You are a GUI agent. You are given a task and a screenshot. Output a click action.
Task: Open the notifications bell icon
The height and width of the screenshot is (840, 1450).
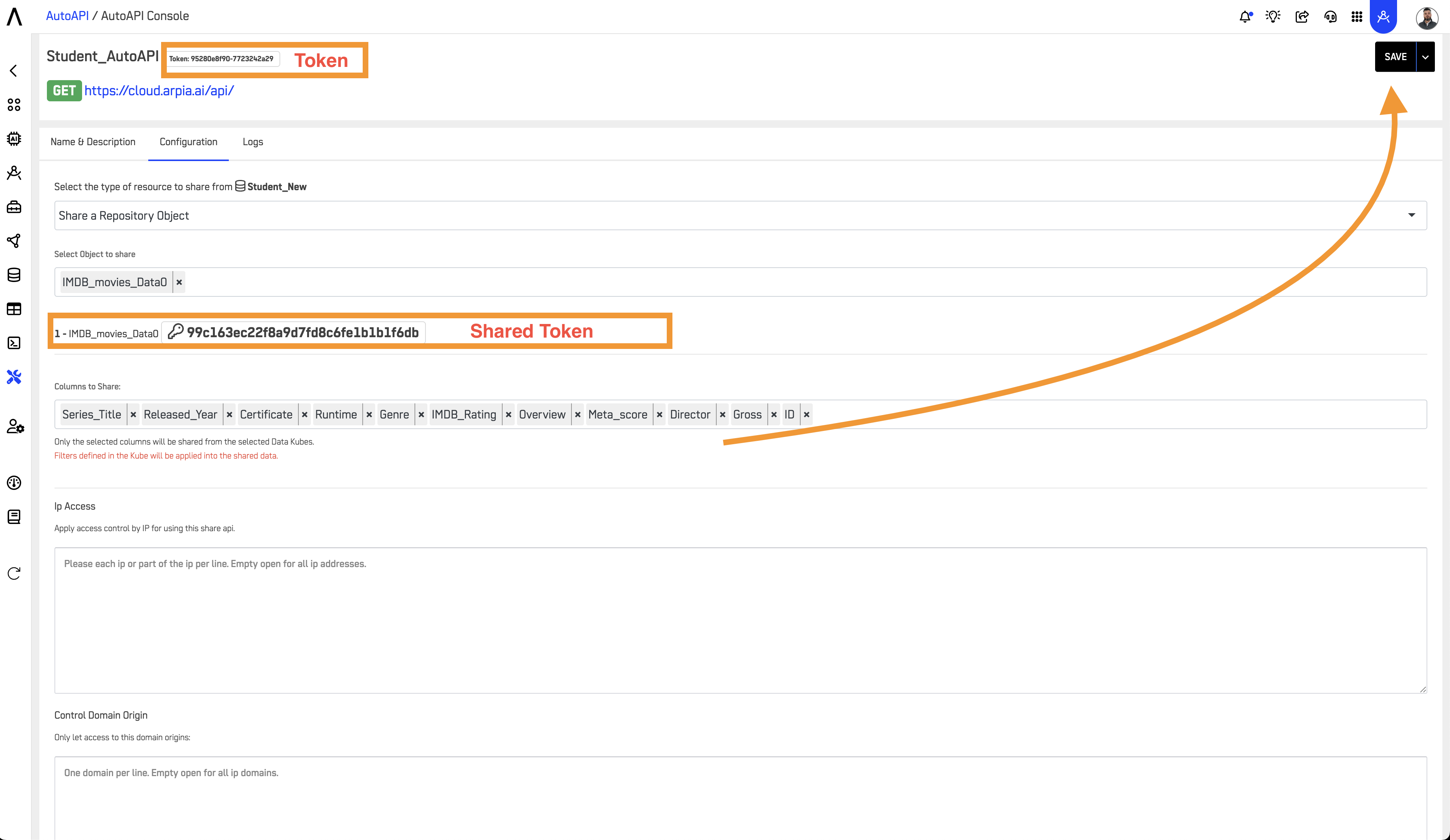(1245, 17)
